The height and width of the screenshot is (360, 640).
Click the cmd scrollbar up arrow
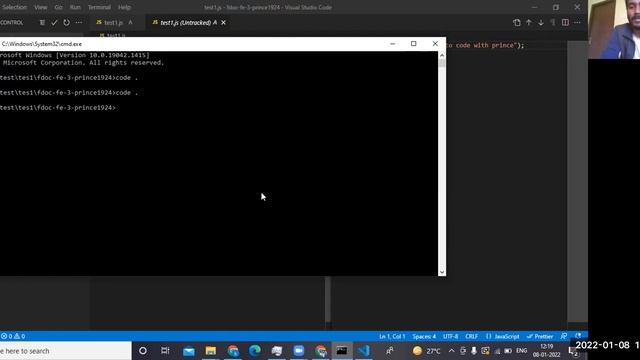click(x=442, y=55)
